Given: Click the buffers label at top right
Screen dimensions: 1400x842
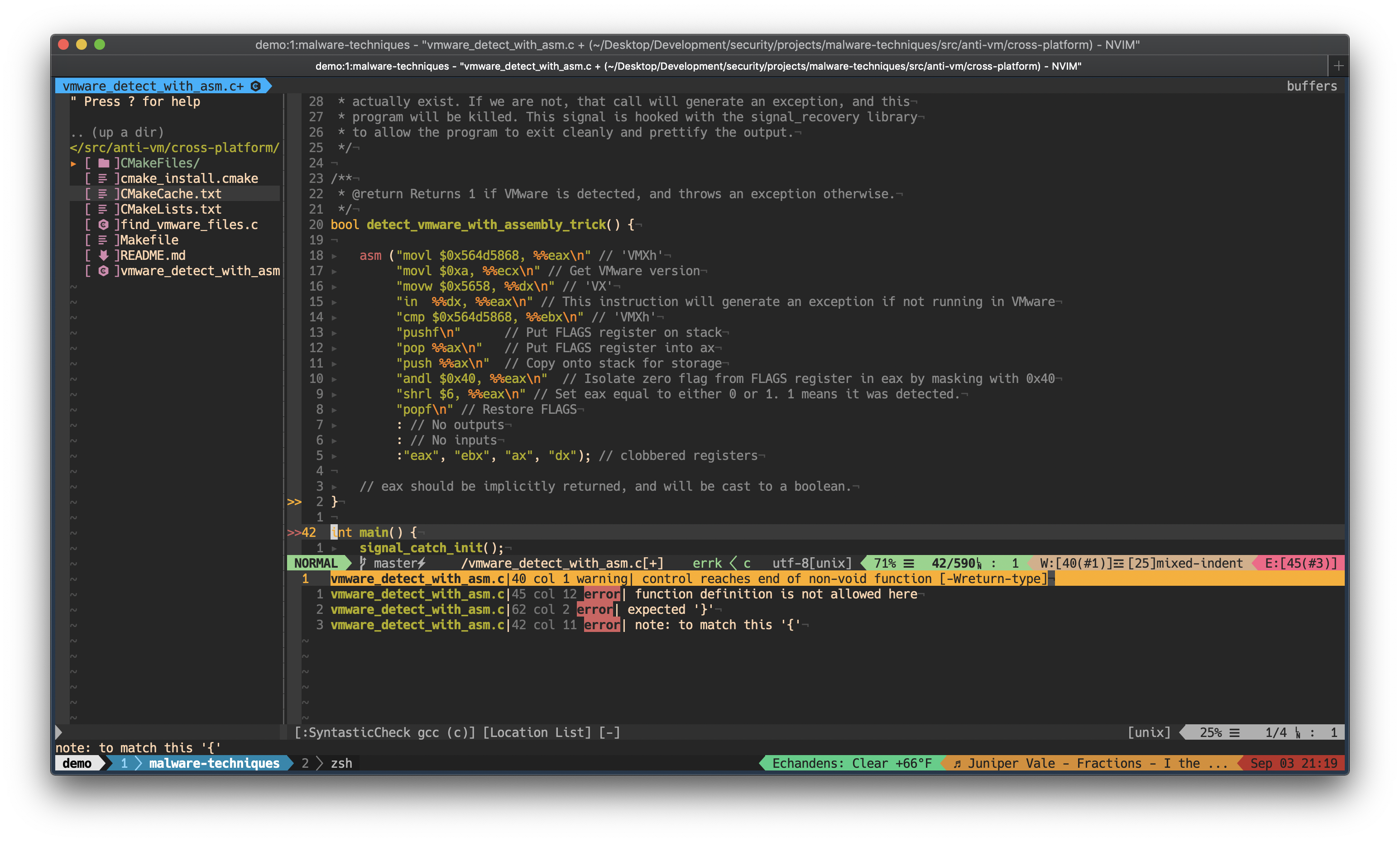Looking at the screenshot, I should [1311, 86].
